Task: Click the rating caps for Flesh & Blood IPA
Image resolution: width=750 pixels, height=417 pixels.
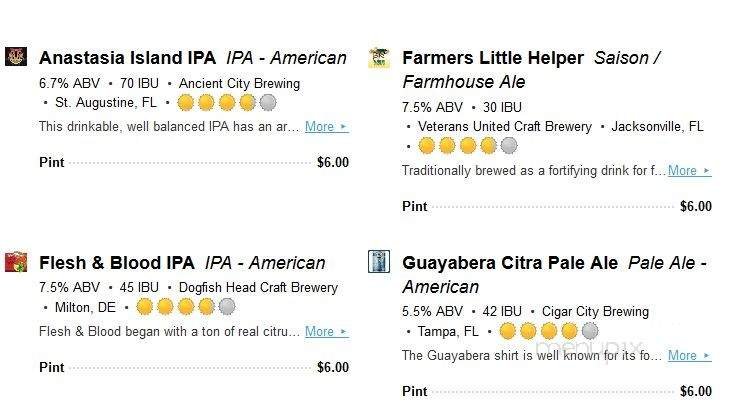Action: point(185,307)
